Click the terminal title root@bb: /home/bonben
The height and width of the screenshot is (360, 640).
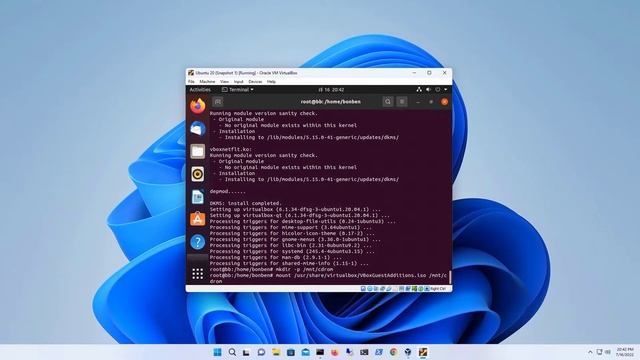pyautogui.click(x=331, y=102)
